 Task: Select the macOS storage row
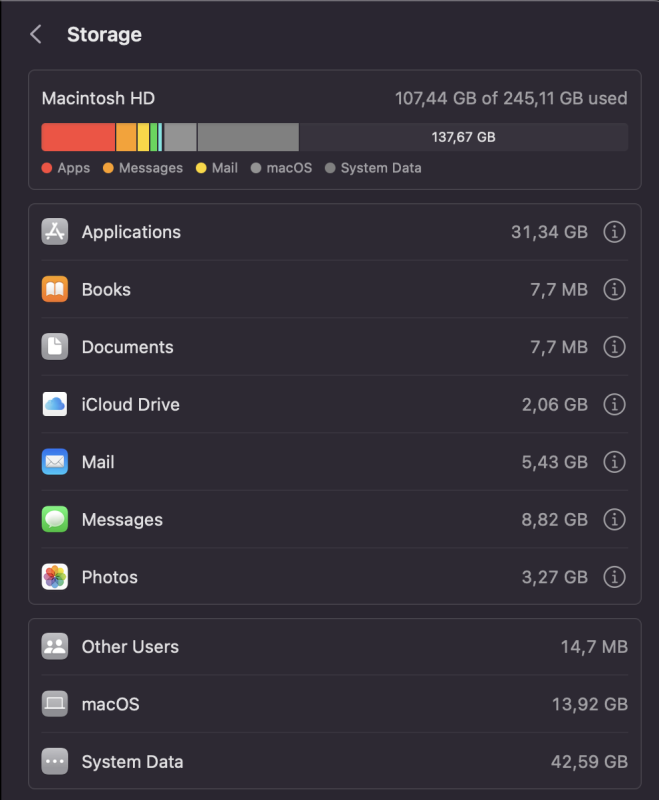335,704
